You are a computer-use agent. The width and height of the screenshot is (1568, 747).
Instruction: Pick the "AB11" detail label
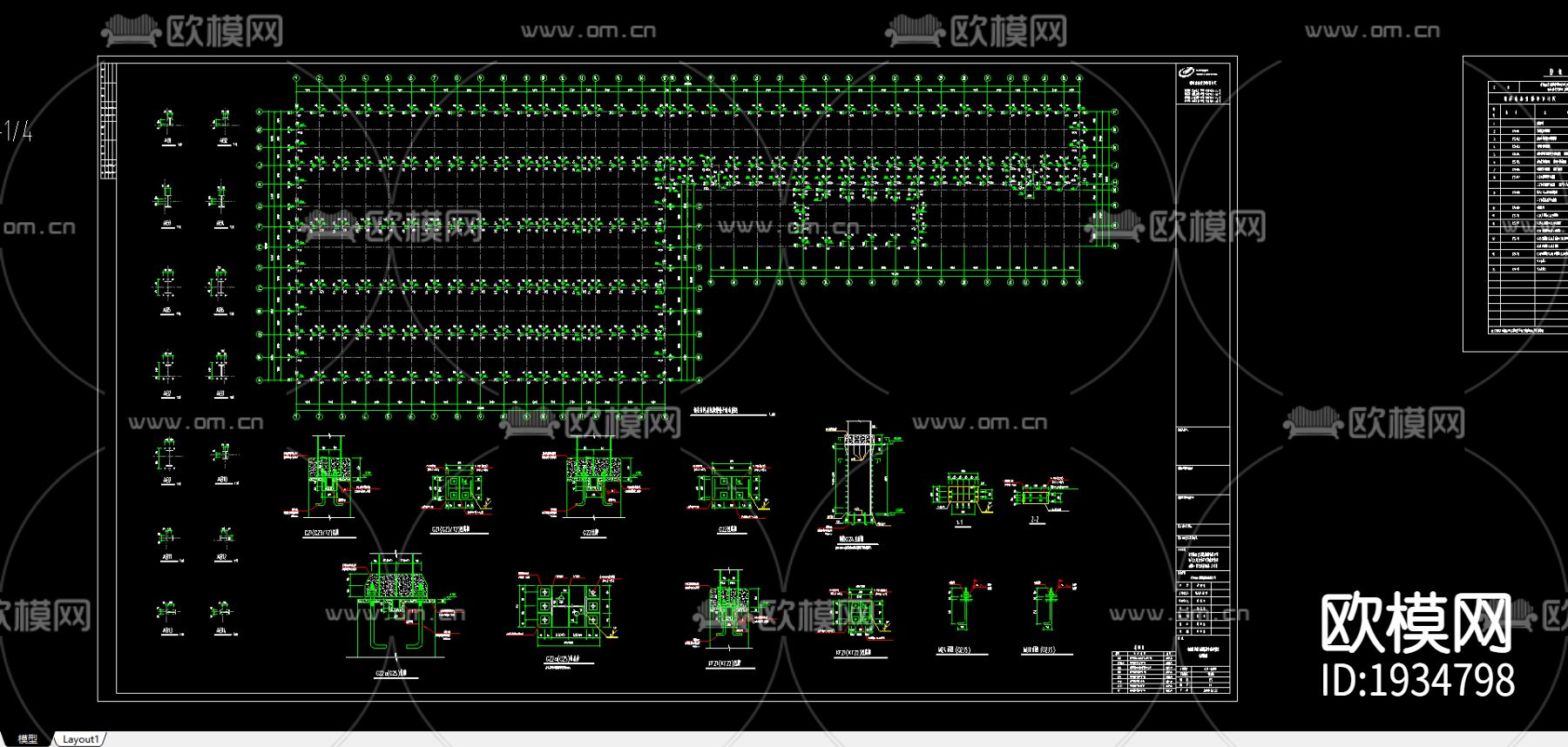[x=167, y=556]
